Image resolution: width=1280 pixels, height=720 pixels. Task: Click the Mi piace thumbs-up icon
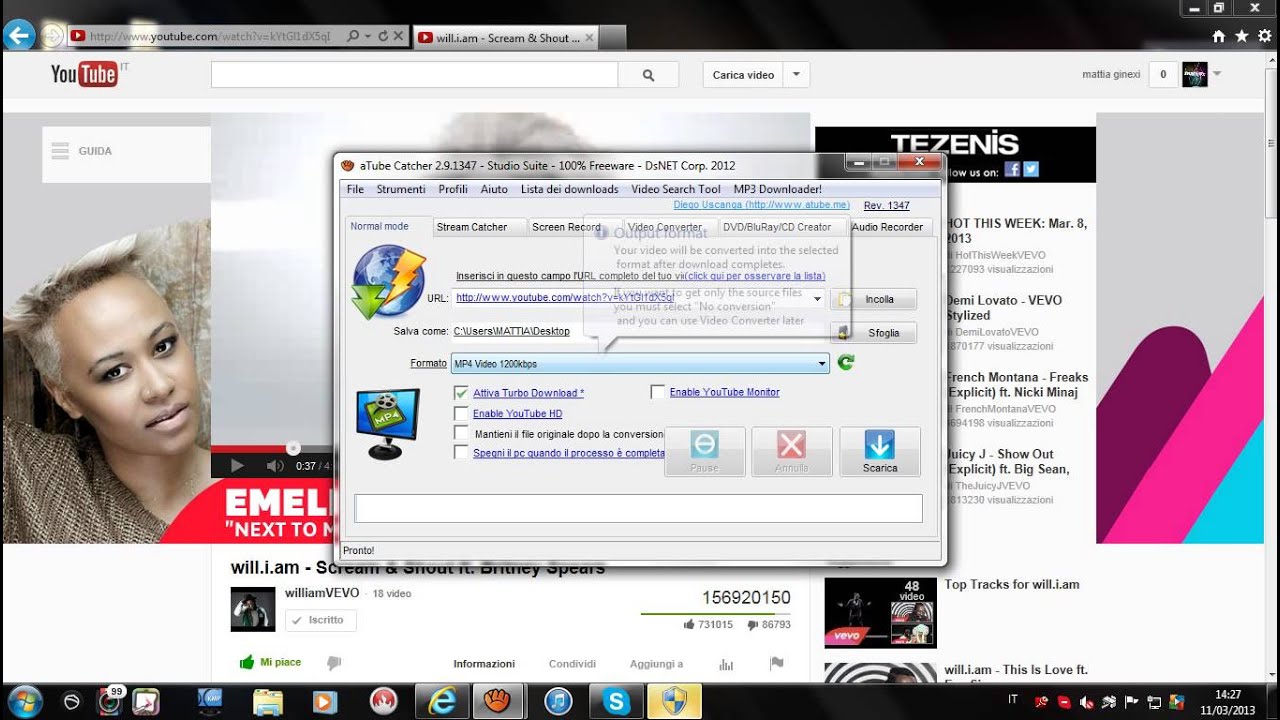click(246, 662)
